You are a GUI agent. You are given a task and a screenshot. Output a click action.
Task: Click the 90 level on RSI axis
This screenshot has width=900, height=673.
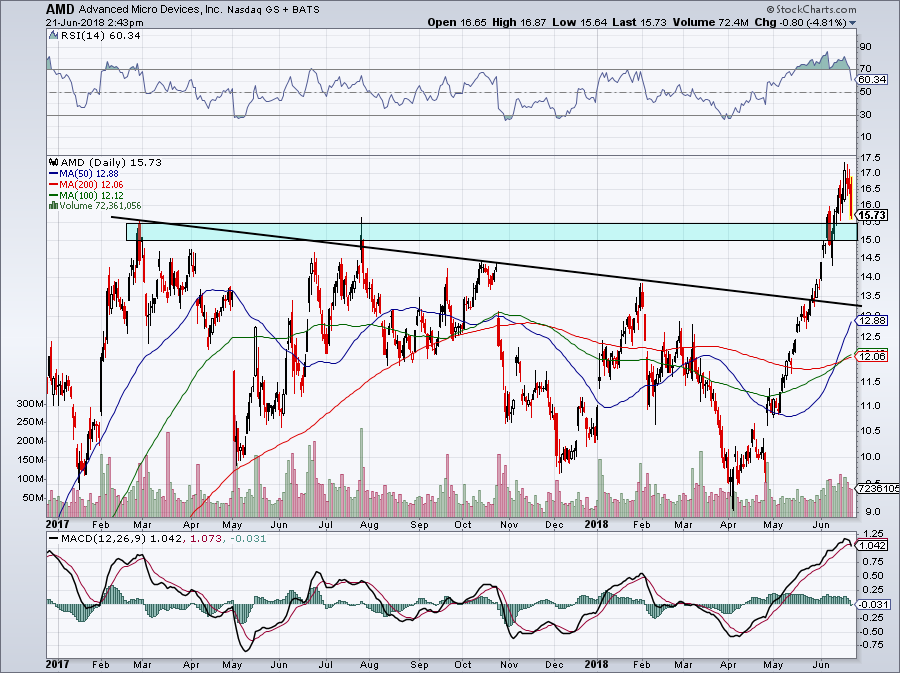tap(866, 47)
